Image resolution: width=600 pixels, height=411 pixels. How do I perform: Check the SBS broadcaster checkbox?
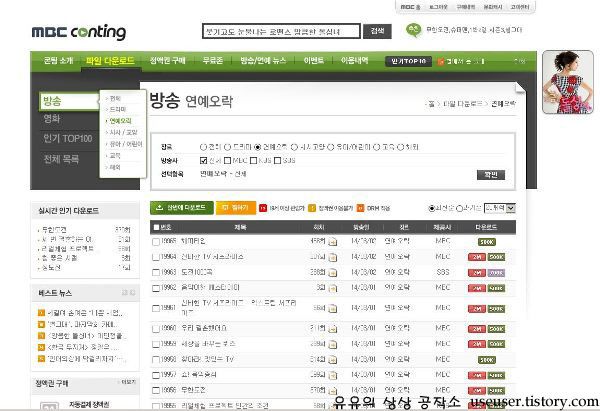[277, 160]
